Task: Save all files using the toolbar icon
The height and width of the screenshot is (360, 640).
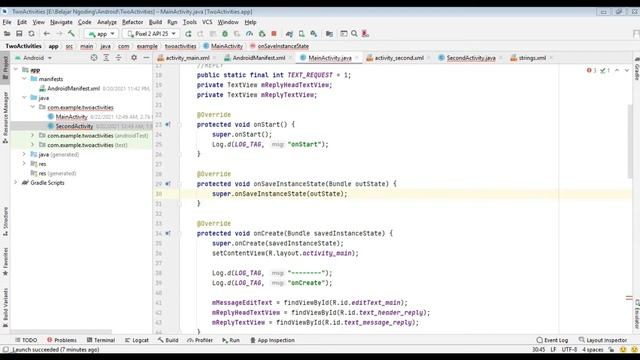Action: click(19, 34)
